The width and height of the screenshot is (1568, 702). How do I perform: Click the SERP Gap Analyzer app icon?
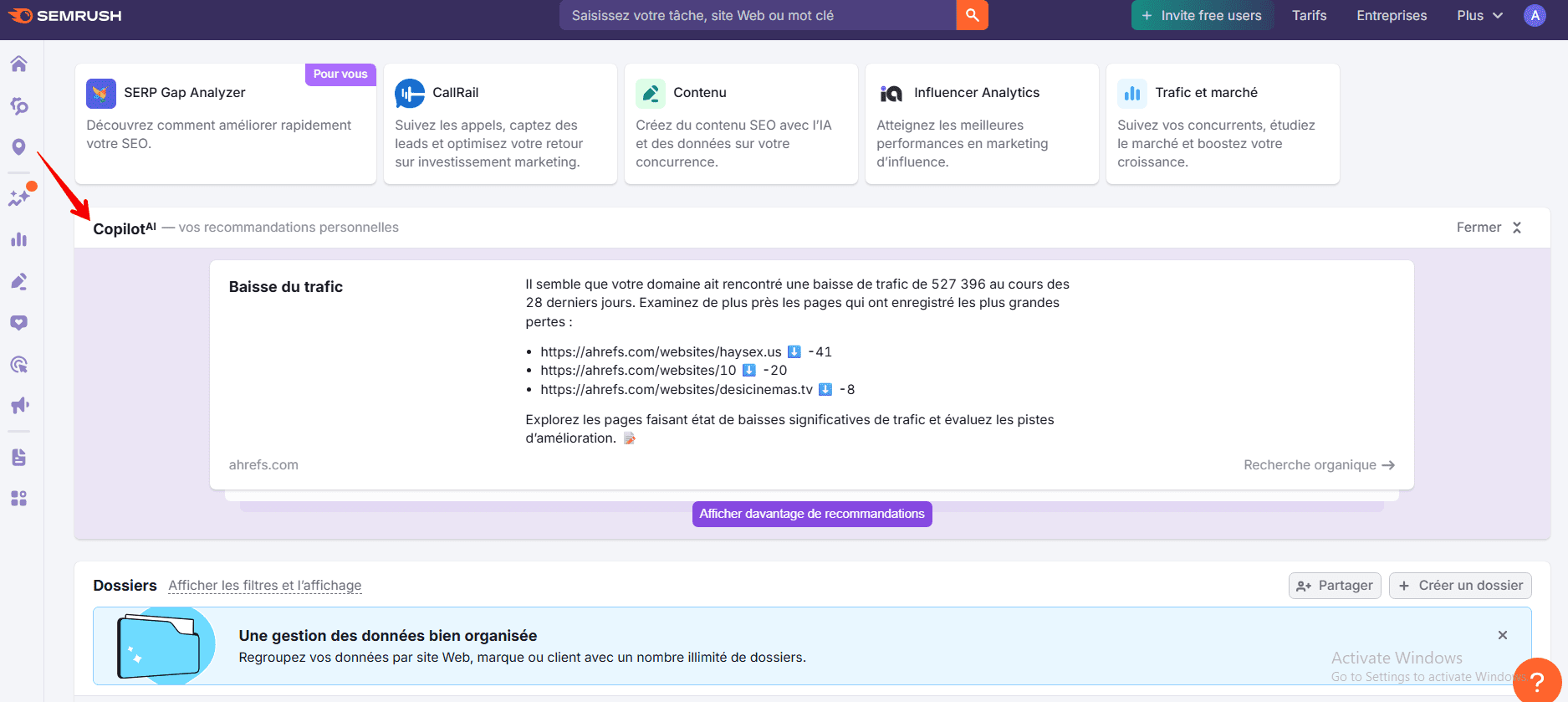pyautogui.click(x=101, y=93)
